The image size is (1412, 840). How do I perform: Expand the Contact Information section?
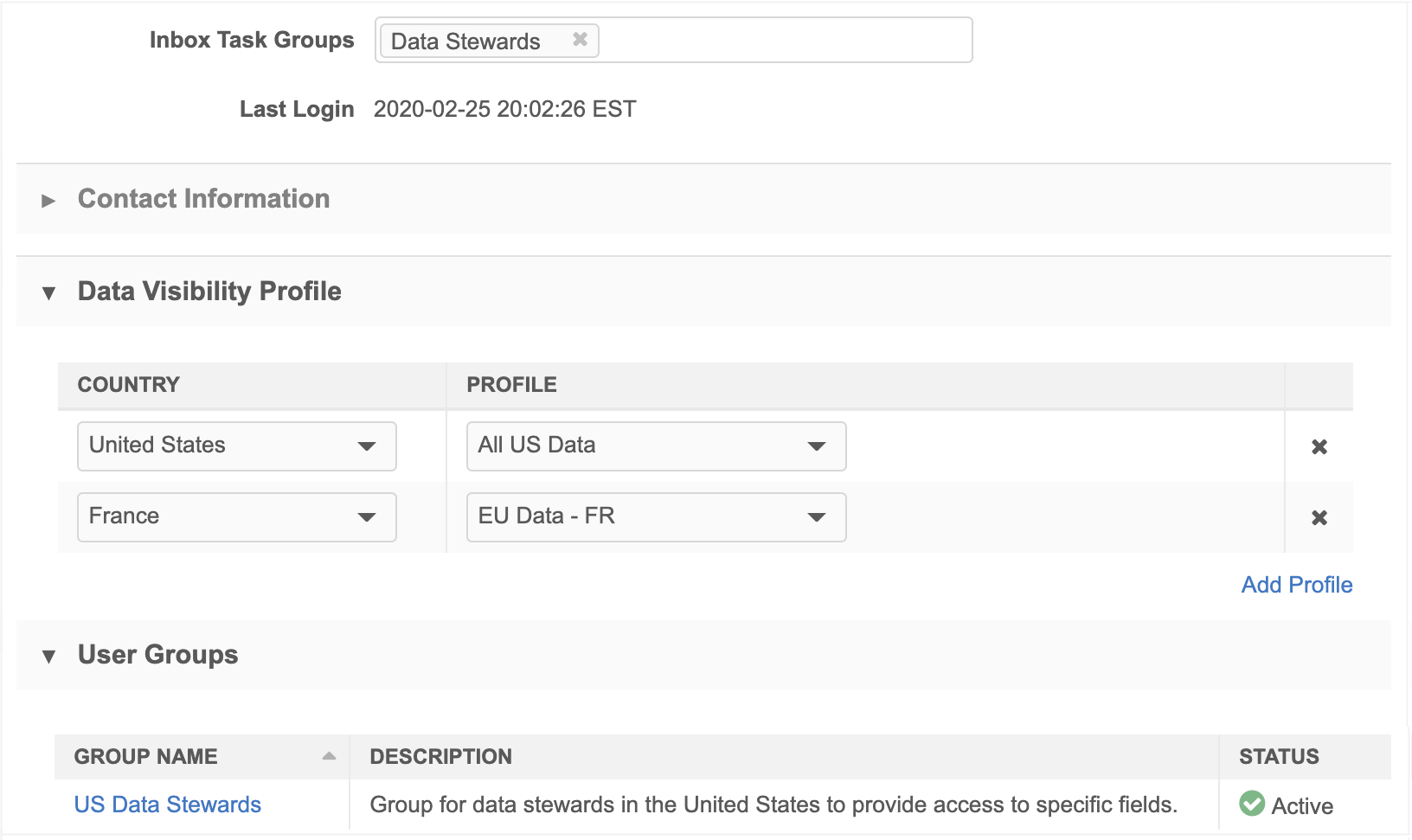(49, 201)
